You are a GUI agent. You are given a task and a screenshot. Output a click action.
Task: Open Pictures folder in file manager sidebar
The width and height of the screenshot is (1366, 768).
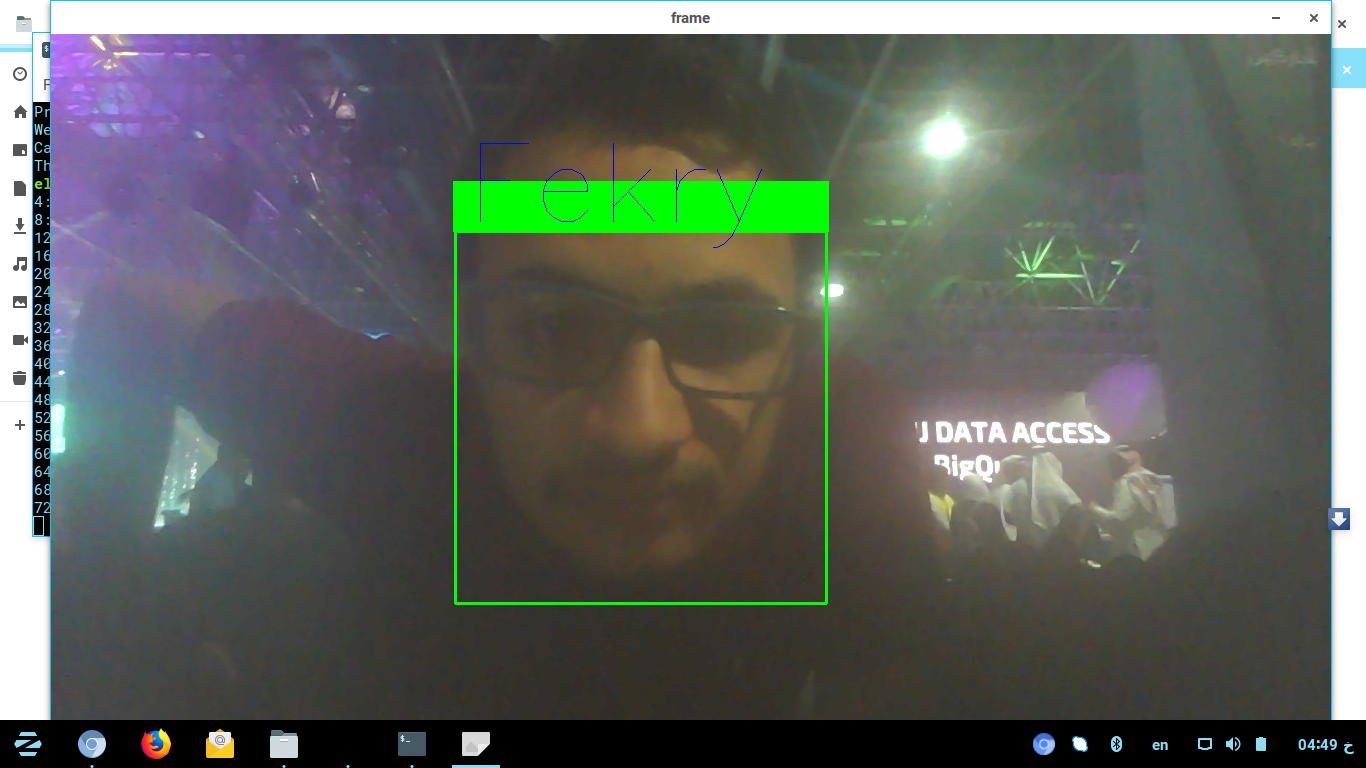point(19,302)
